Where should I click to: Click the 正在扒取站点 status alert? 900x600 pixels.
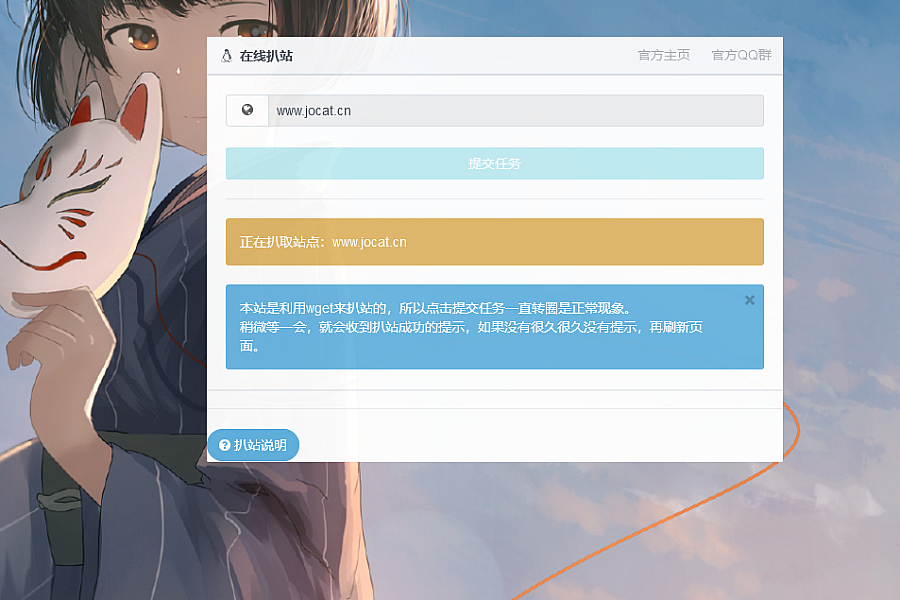[x=495, y=242]
